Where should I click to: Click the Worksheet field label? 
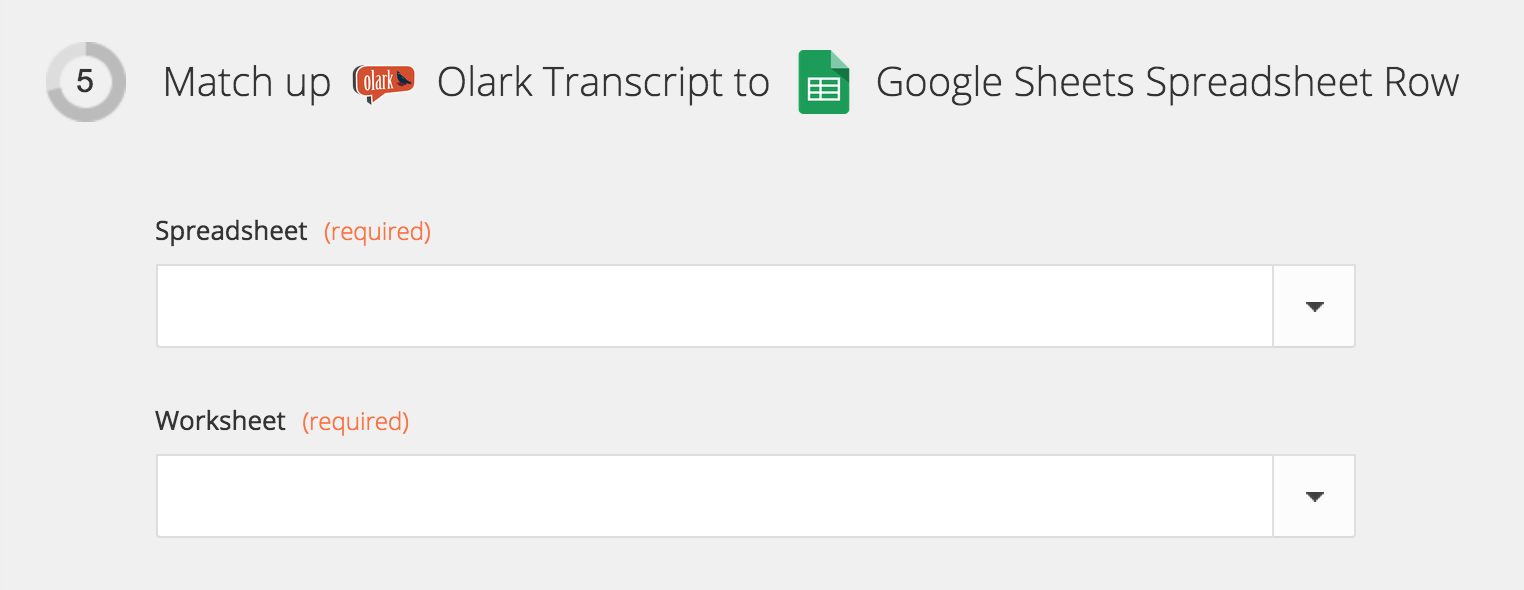tap(220, 422)
